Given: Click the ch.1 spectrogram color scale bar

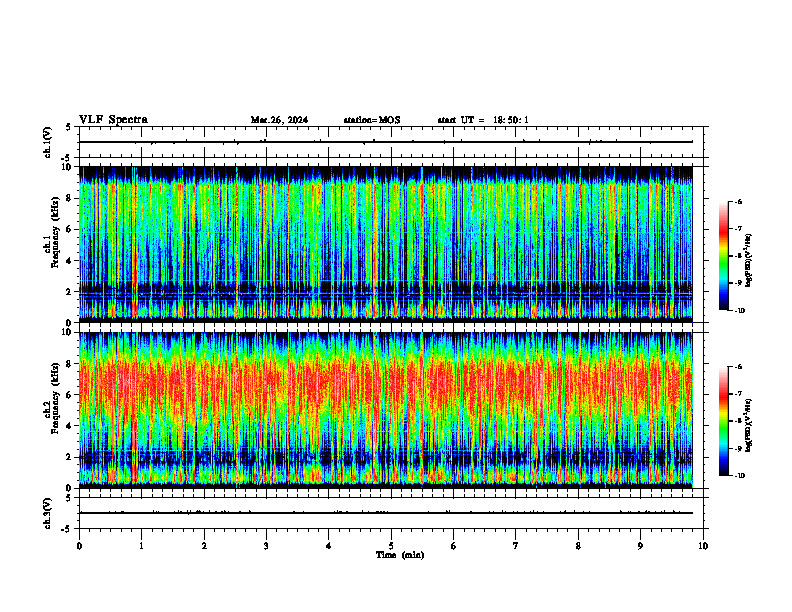Looking at the screenshot, I should click(x=724, y=256).
